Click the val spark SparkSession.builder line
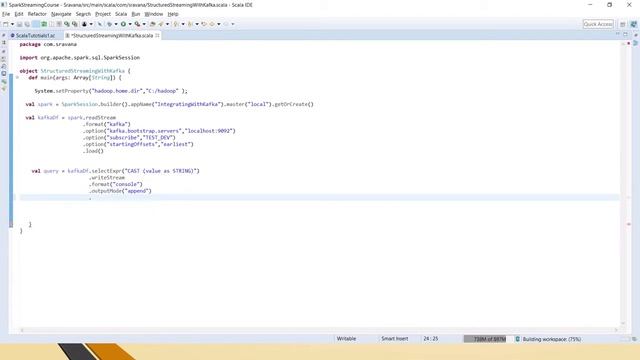 coord(169,104)
